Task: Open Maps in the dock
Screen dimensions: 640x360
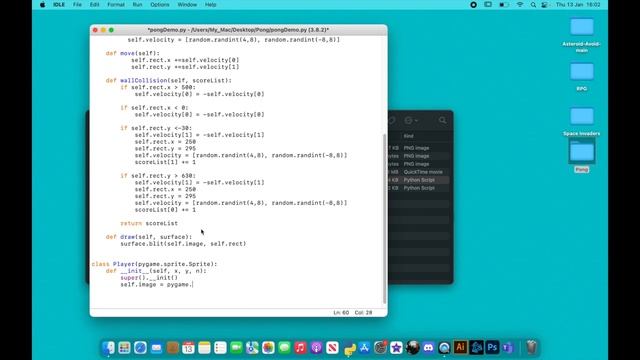Action: 252,348
